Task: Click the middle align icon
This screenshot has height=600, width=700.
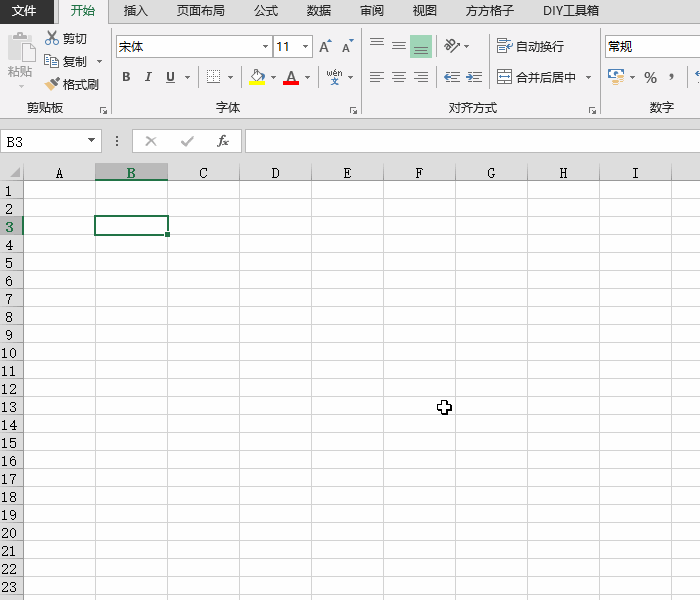Action: click(399, 46)
